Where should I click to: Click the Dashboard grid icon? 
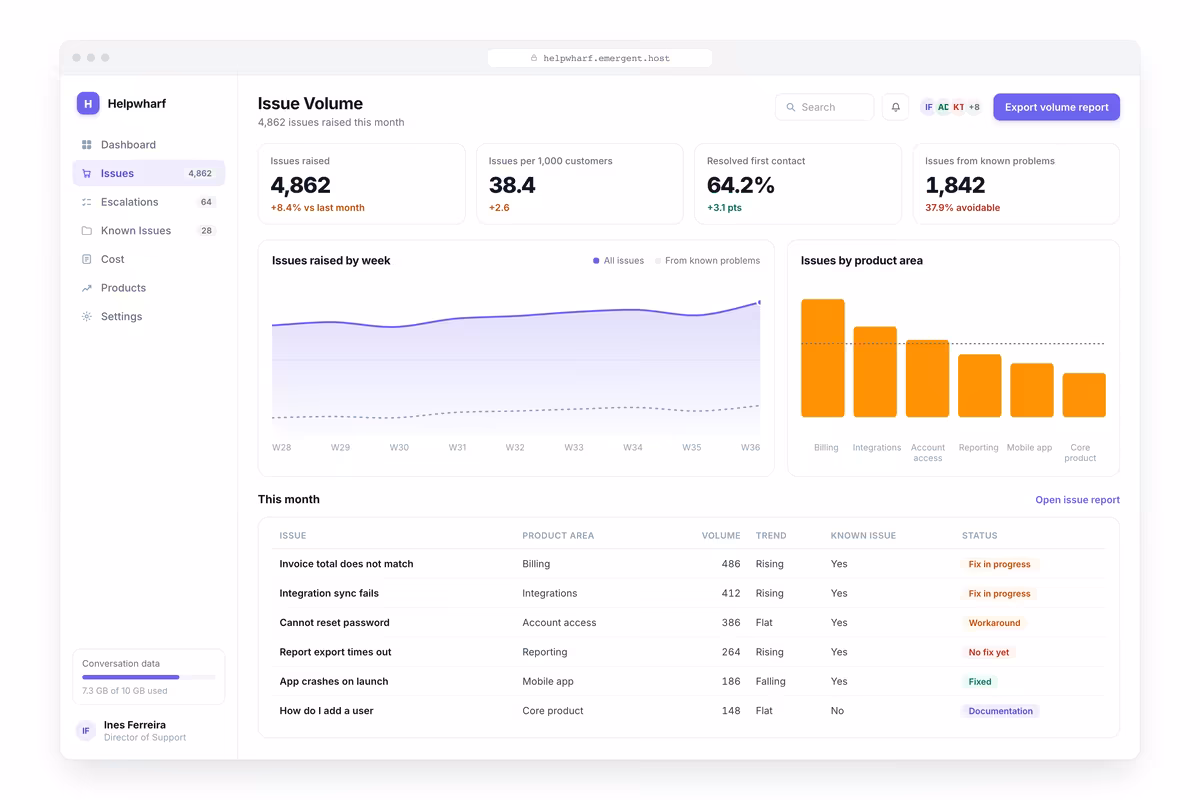(x=87, y=145)
